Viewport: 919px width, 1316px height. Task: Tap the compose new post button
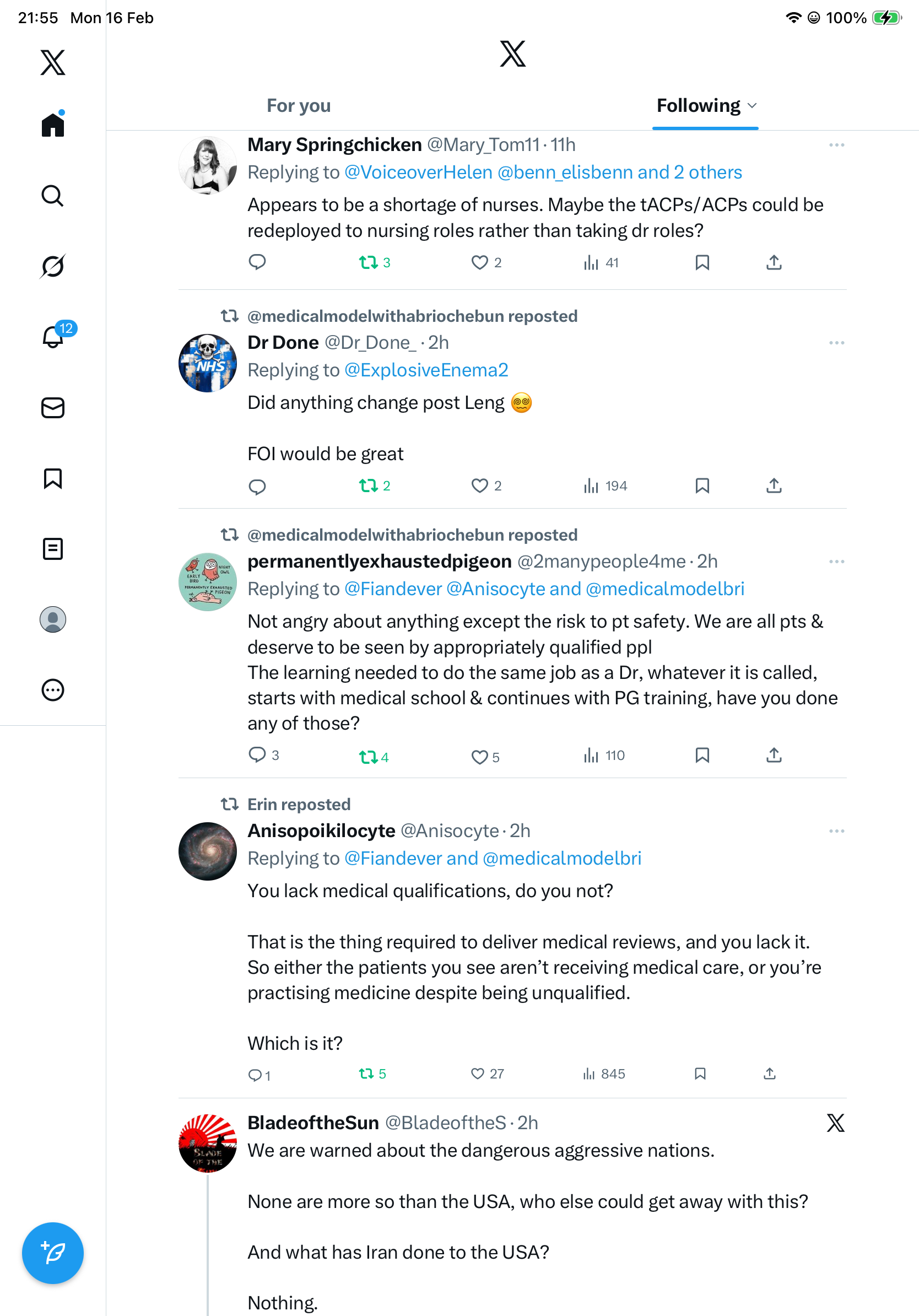[x=53, y=1253]
